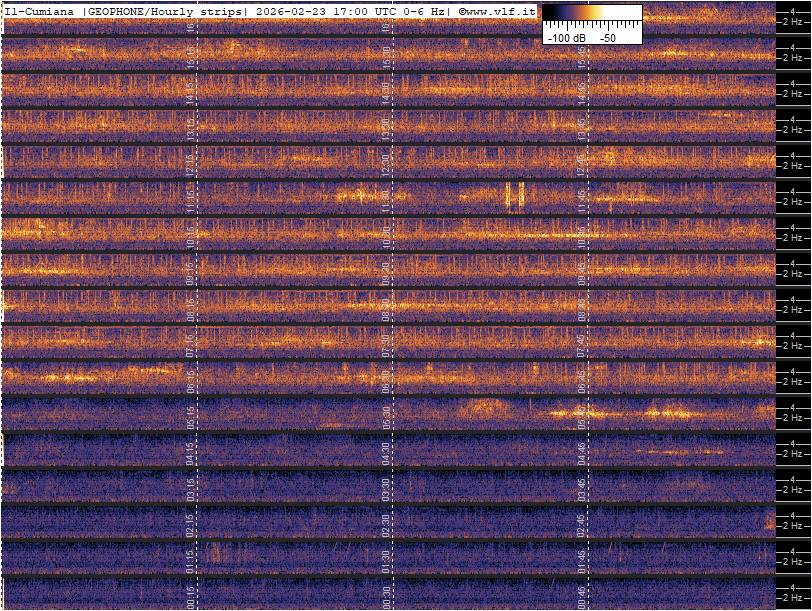Viewport: 812px width, 611px height.
Task: Click the 09:15 time marker
Action: [192, 270]
